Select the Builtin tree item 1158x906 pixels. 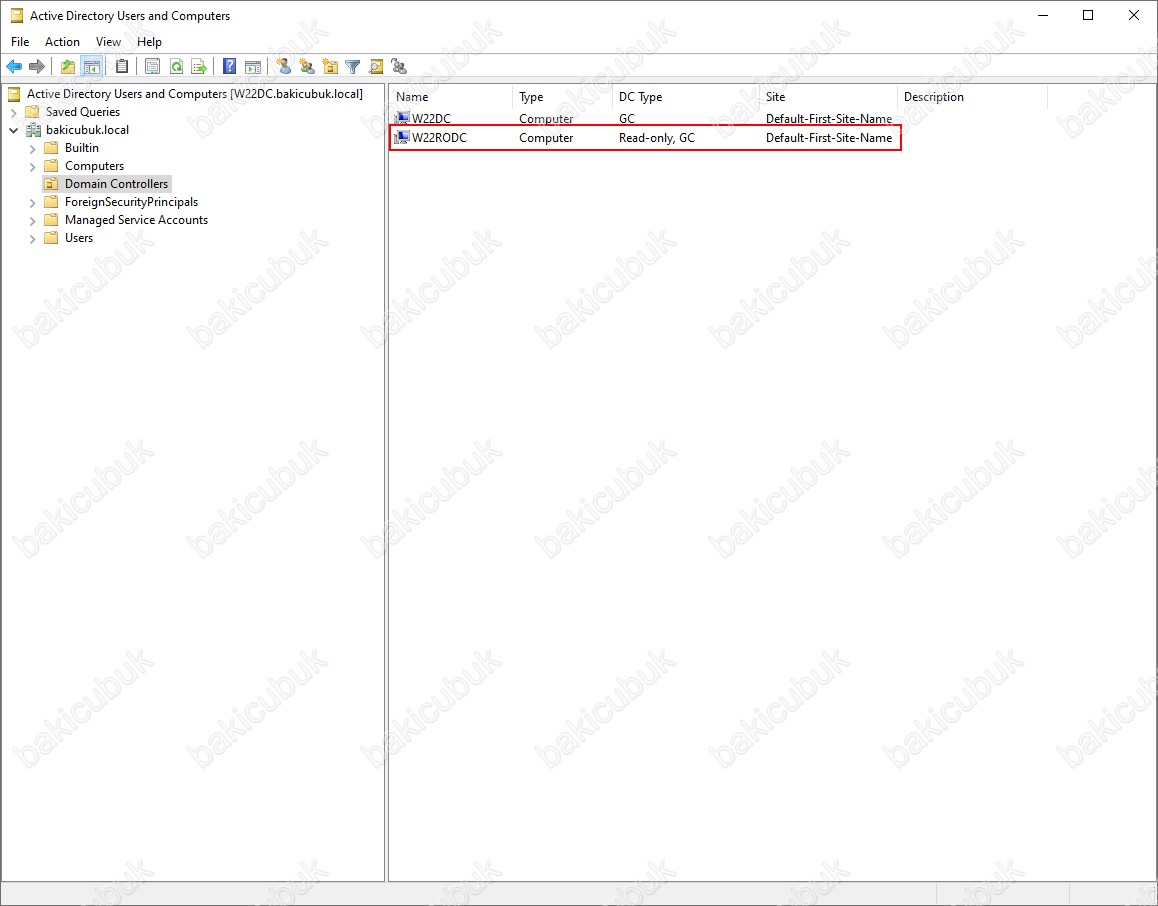[x=81, y=148]
